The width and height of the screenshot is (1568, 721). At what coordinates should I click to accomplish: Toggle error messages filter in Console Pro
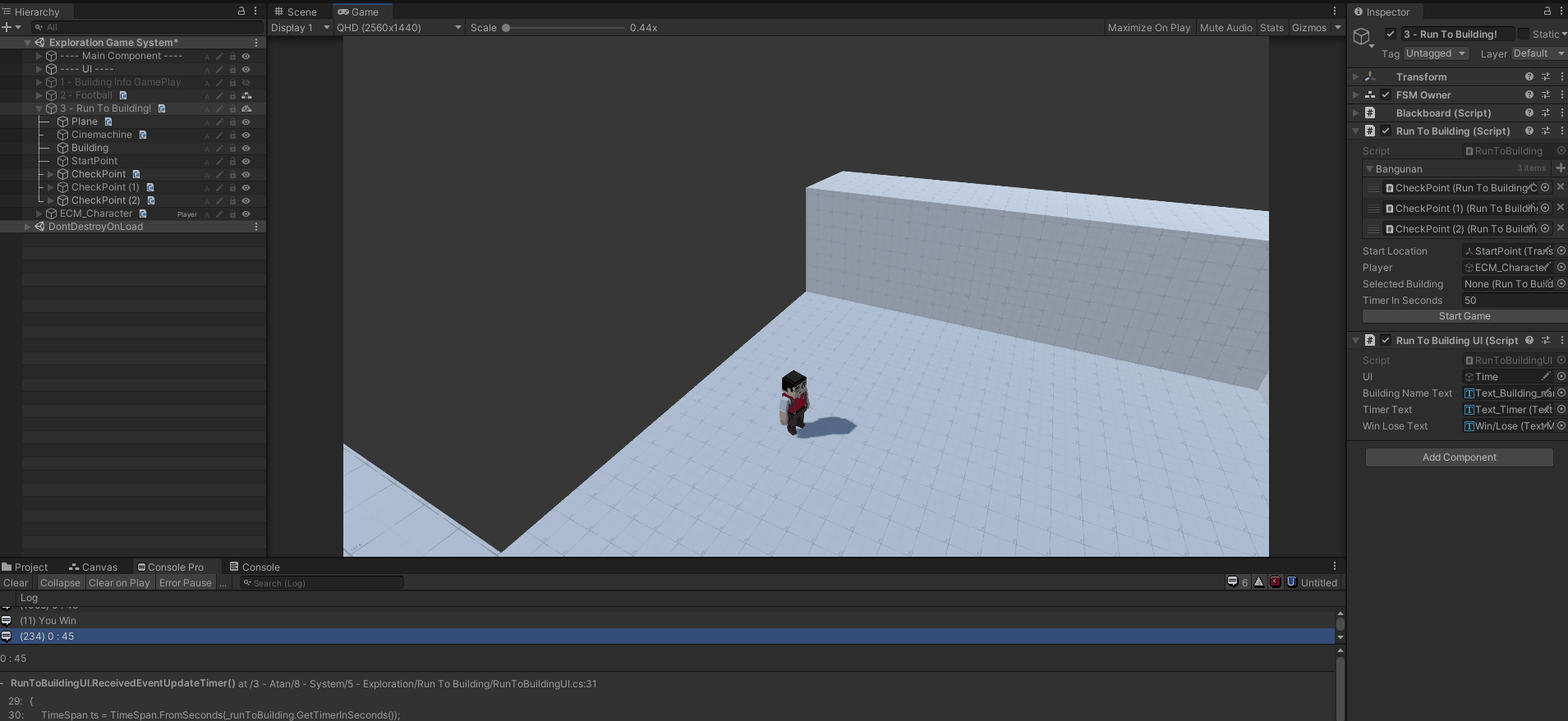click(x=1275, y=582)
